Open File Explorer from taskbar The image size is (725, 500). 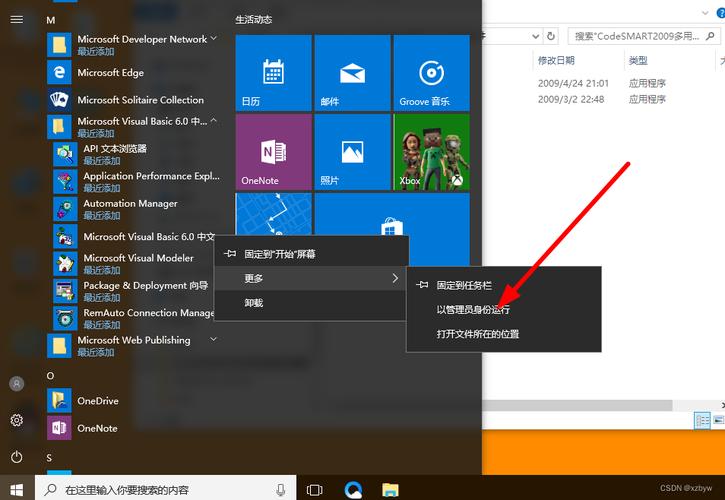390,489
